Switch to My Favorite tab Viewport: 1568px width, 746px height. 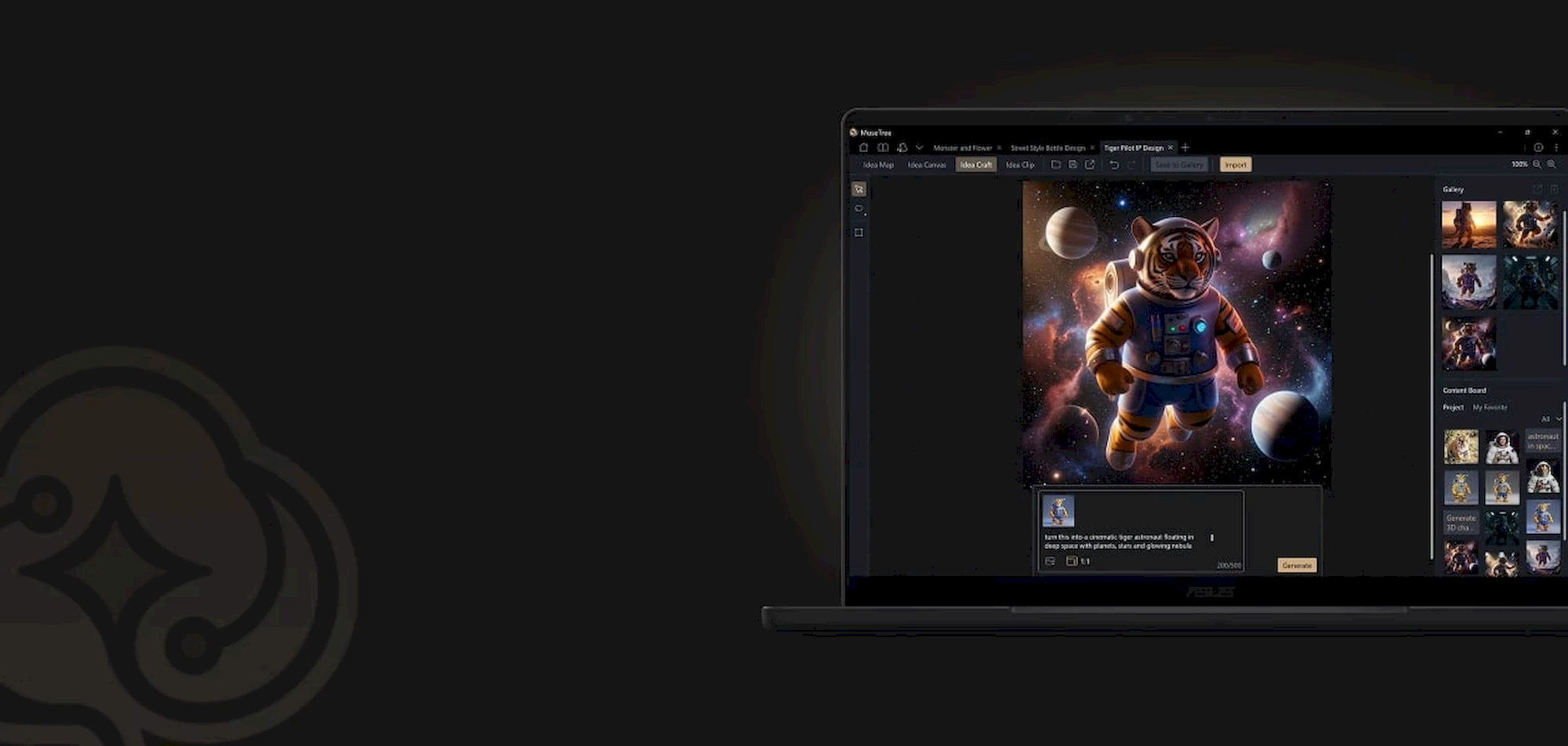coord(1490,407)
